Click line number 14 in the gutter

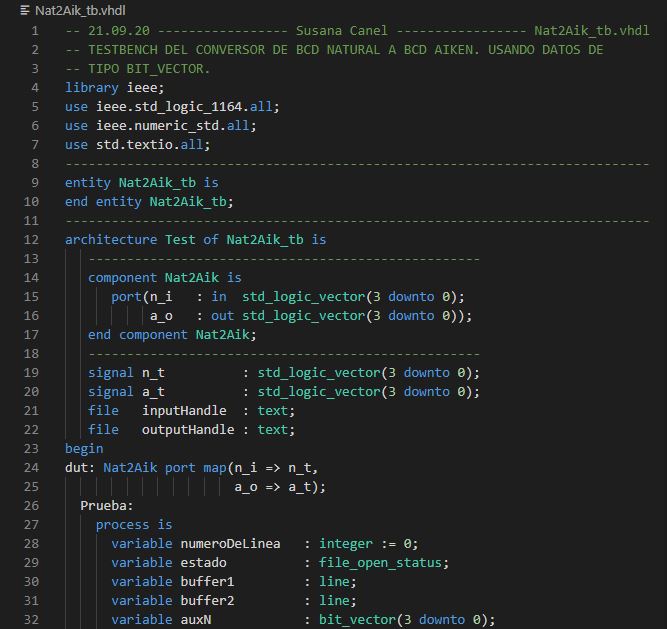pyautogui.click(x=31, y=277)
